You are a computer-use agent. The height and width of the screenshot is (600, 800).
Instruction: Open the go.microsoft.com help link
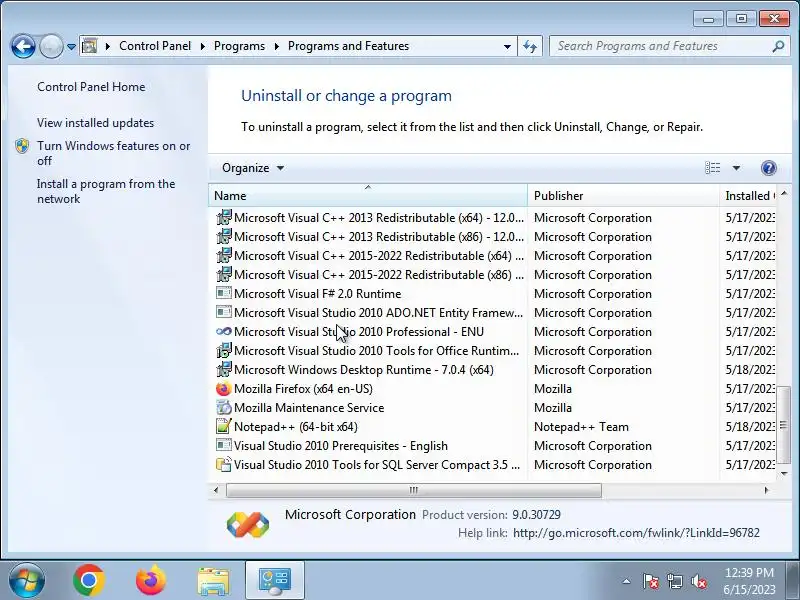(x=636, y=533)
